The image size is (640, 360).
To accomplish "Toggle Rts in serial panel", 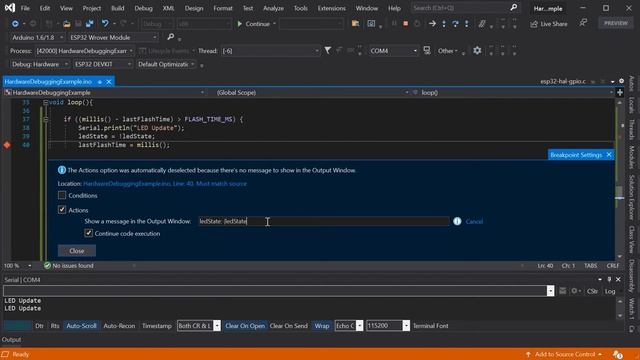I will click(55, 326).
